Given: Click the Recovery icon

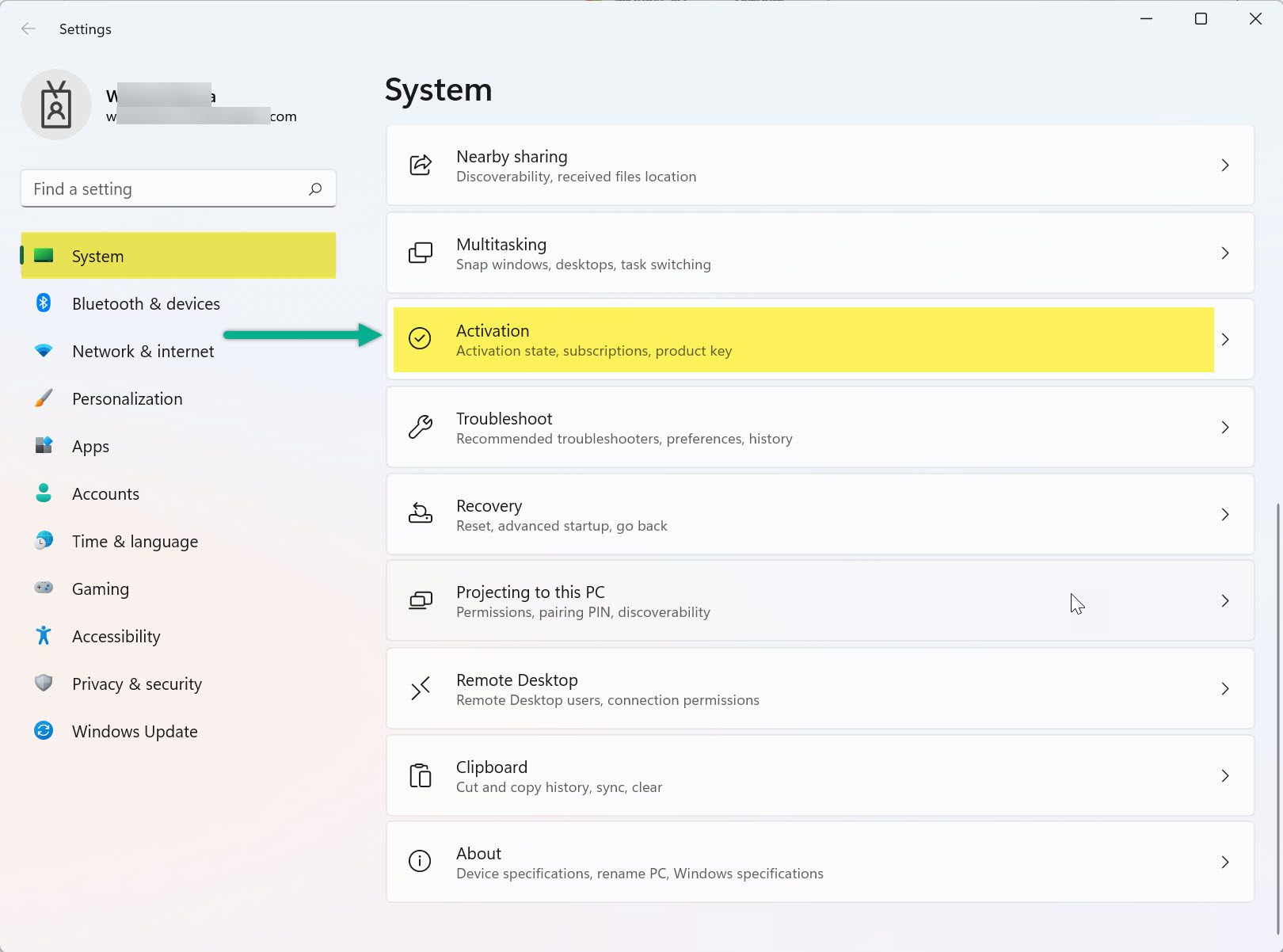Looking at the screenshot, I should (x=421, y=514).
